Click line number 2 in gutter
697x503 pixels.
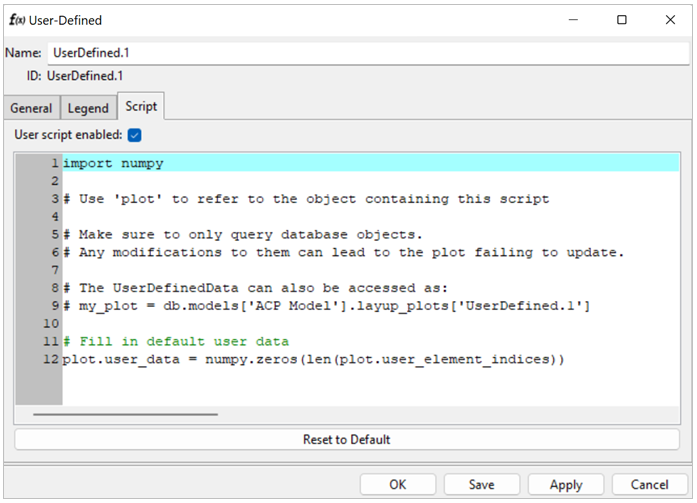pos(55,181)
